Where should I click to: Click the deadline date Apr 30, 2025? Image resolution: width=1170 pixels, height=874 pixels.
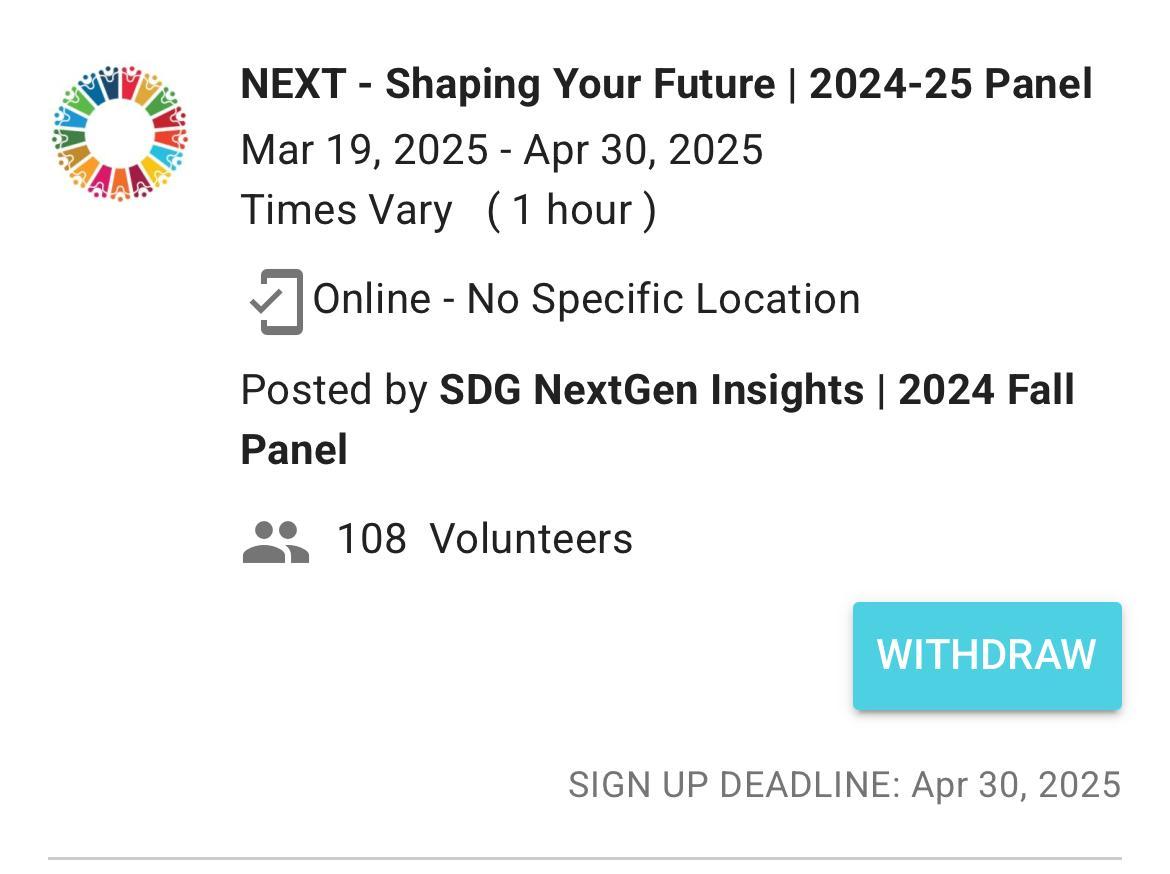[x=1016, y=786]
